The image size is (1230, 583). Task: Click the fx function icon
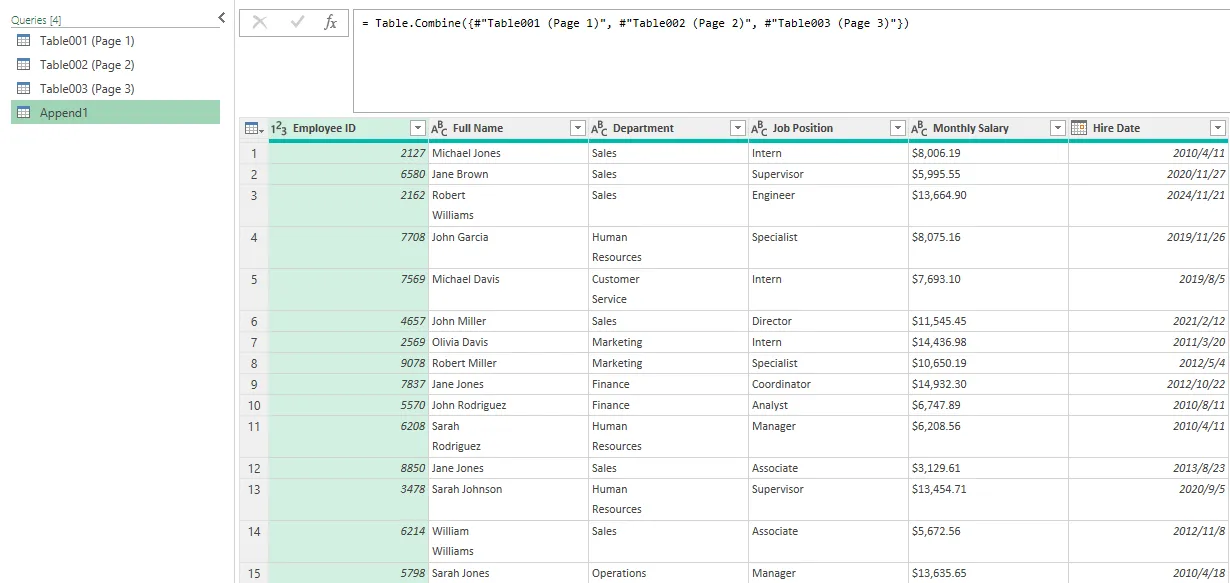click(331, 22)
